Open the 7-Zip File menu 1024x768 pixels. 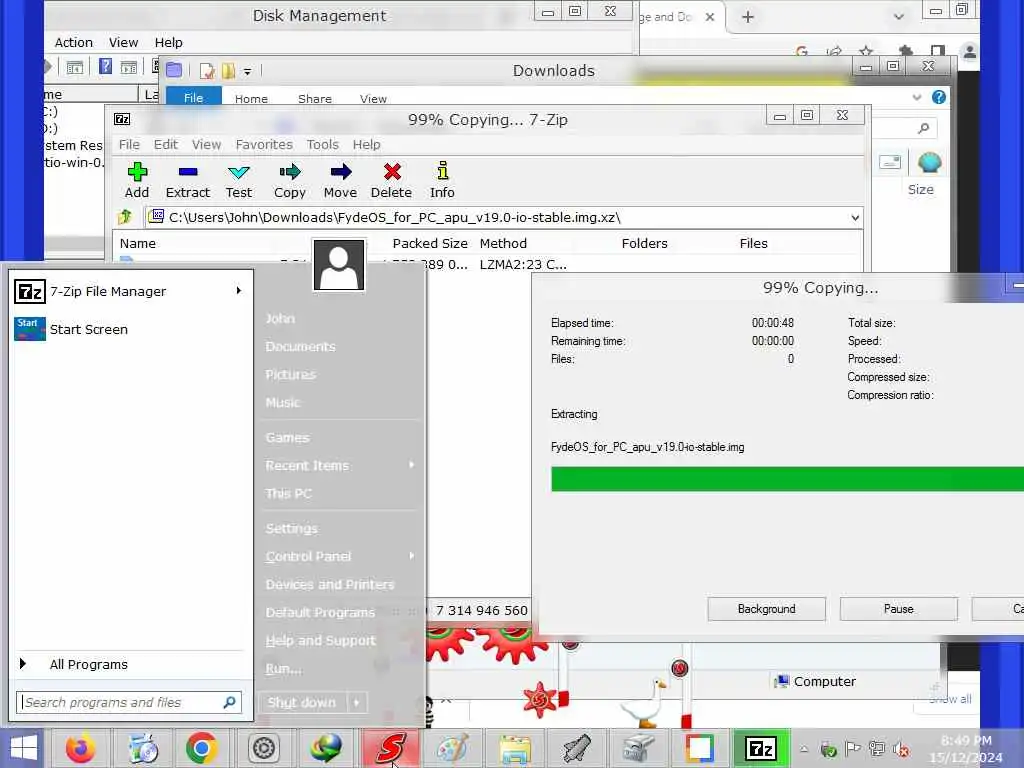coord(129,144)
